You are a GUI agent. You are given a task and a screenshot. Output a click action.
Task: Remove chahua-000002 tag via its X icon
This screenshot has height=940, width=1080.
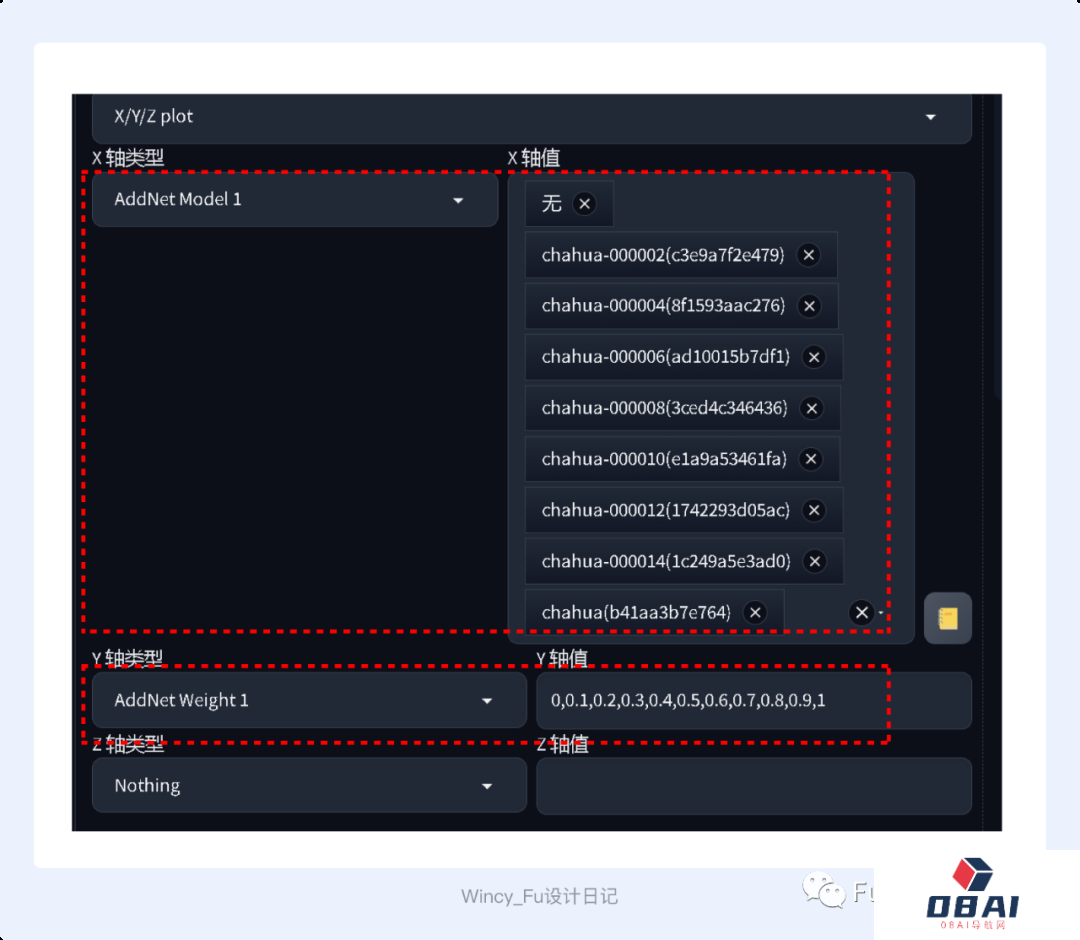point(809,255)
